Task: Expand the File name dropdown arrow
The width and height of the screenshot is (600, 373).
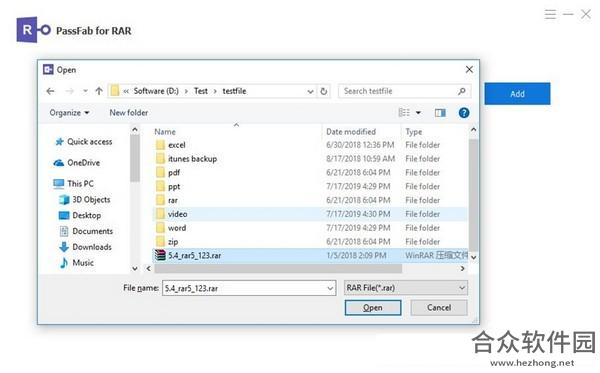Action: pos(331,288)
